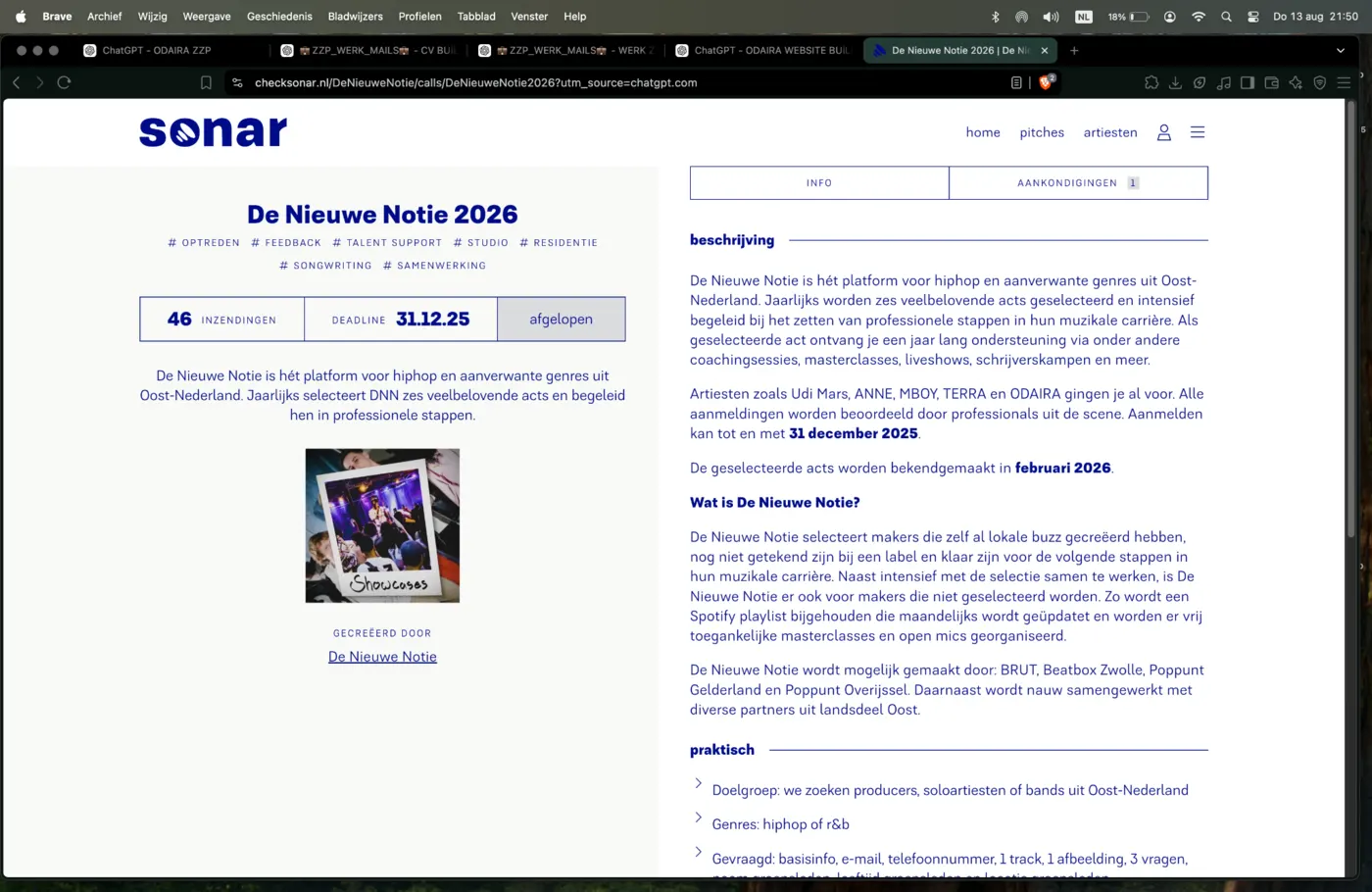This screenshot has height=892, width=1372.
Task: Open the De Nieuwe Notie creator link
Action: 382,657
